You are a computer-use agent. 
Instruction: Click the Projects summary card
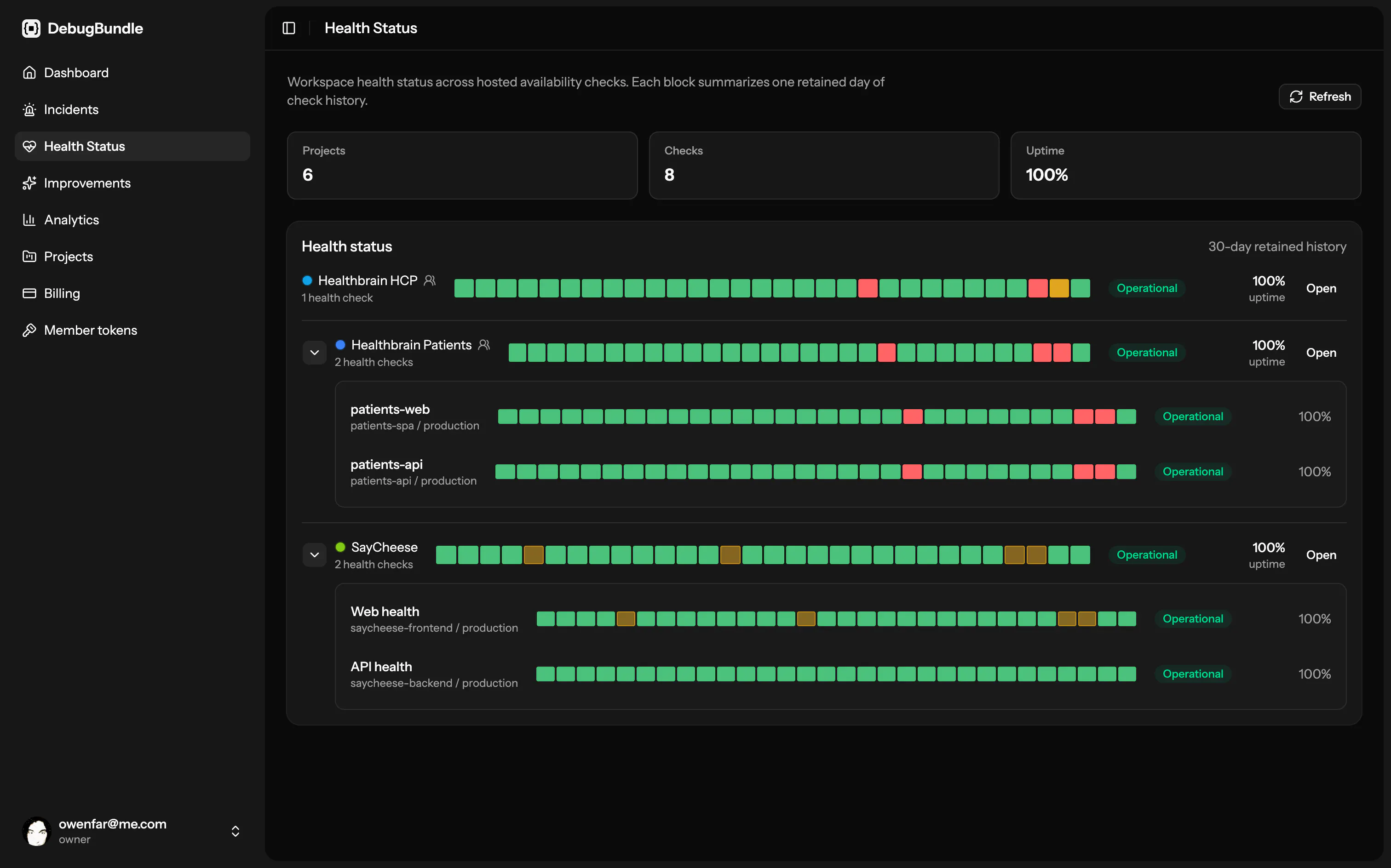coord(462,166)
